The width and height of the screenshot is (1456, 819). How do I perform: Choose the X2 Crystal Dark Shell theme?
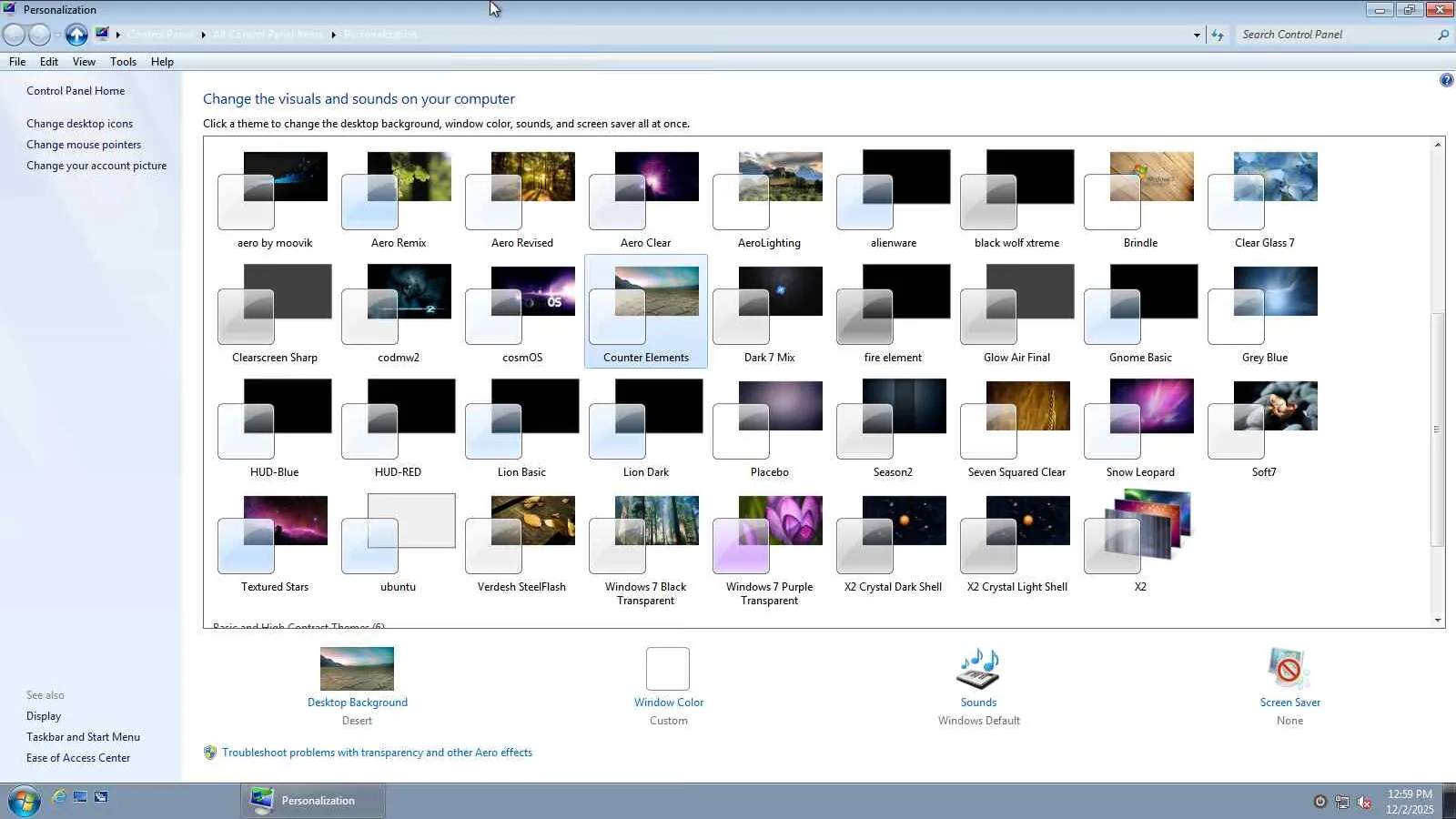pyautogui.click(x=894, y=543)
